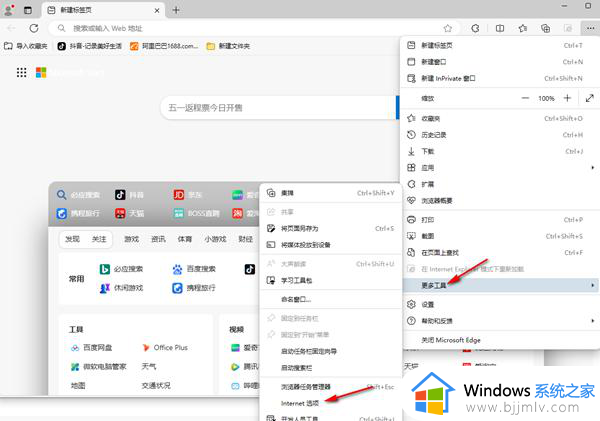Click the page search box
600x421 pixels.
pyautogui.click(x=279, y=108)
